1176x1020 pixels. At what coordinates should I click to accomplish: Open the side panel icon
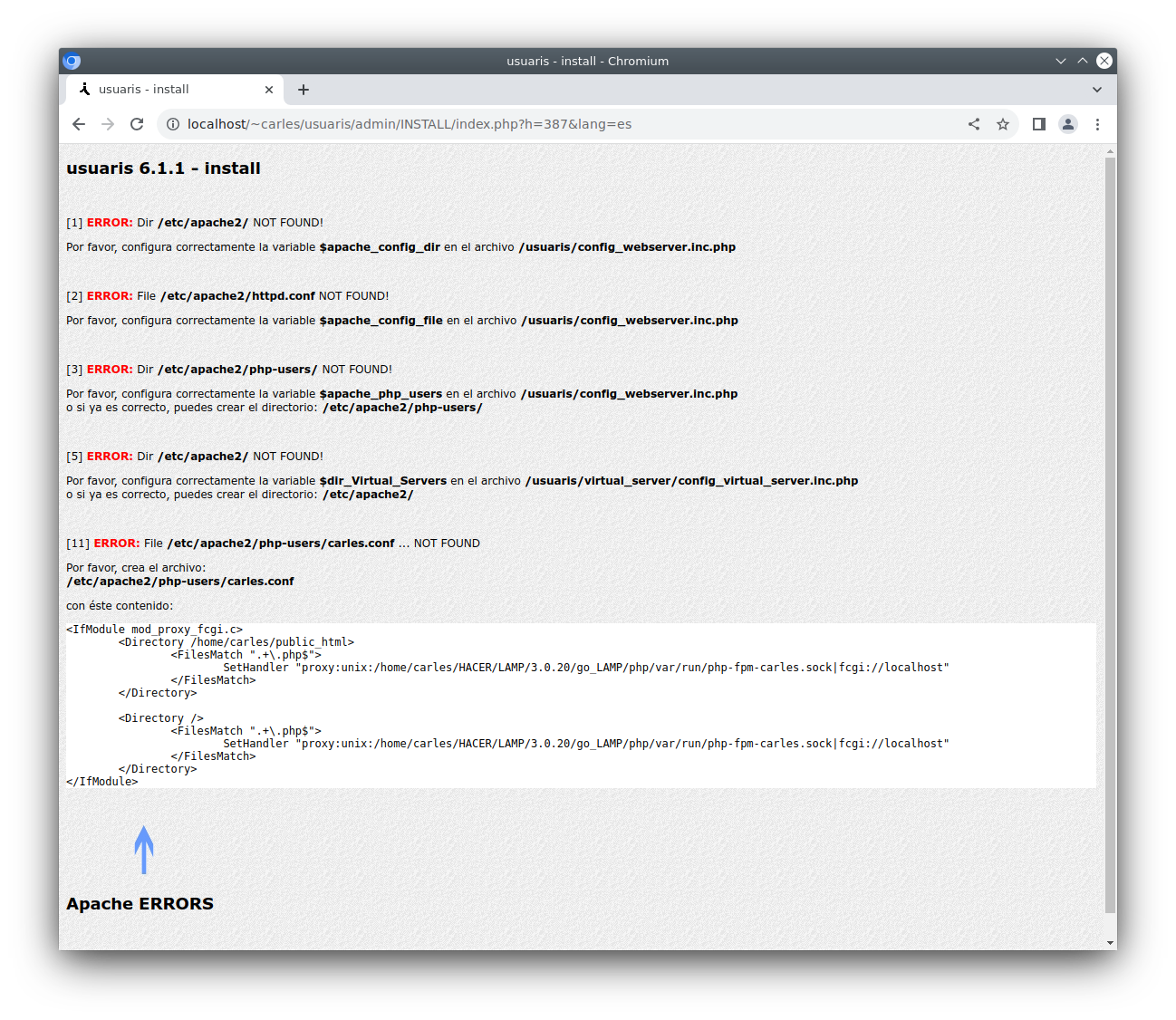[1039, 124]
